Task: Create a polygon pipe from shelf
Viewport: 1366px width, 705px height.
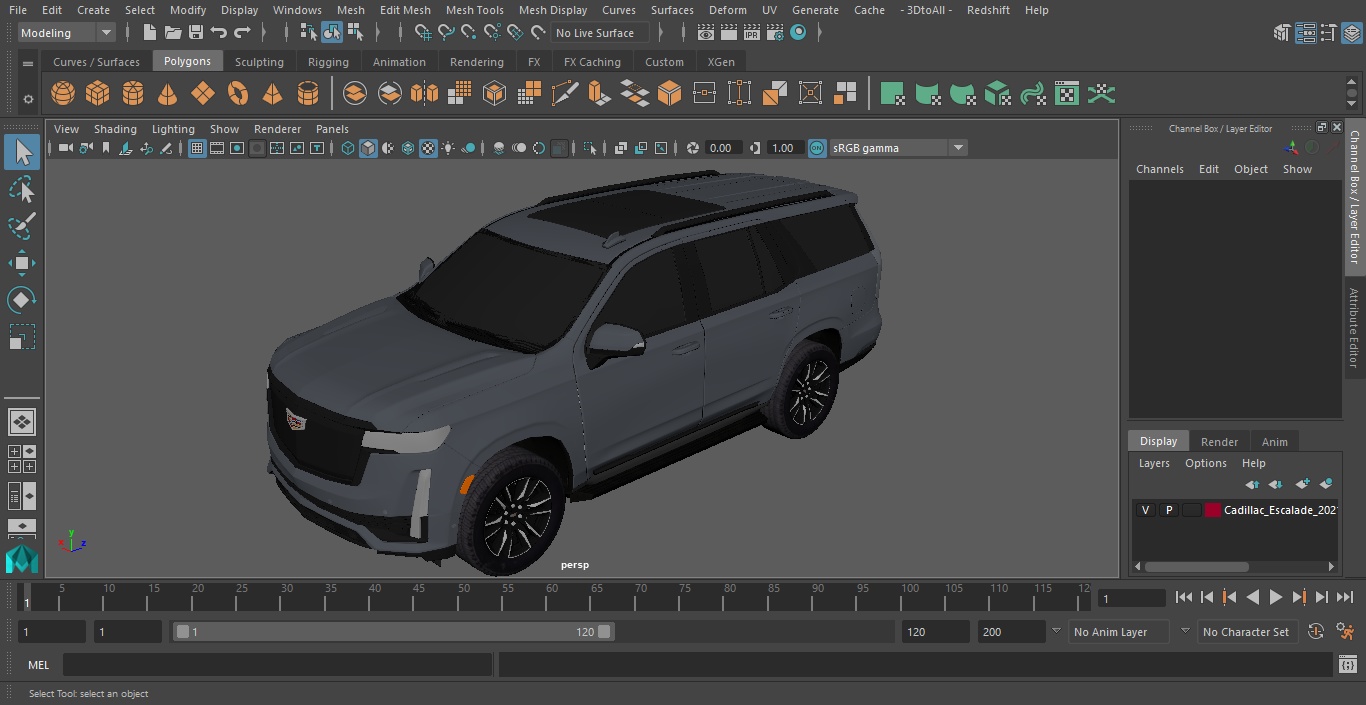Action: pos(307,94)
